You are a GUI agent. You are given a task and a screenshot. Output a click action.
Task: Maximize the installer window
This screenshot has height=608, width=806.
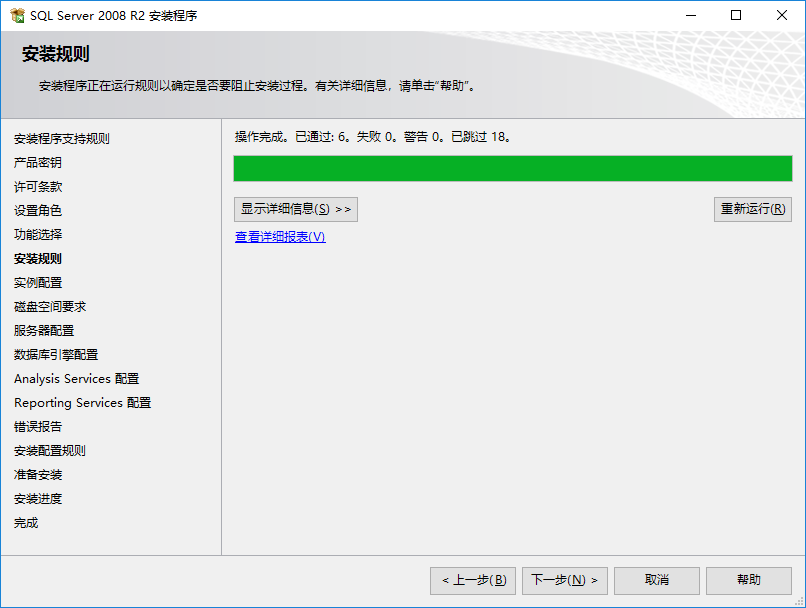(736, 15)
